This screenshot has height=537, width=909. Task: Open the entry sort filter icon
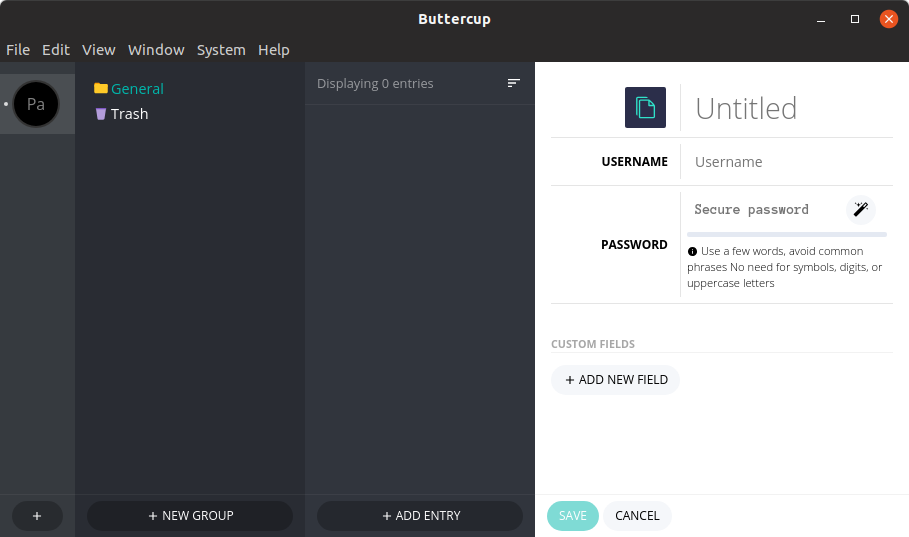tap(513, 83)
